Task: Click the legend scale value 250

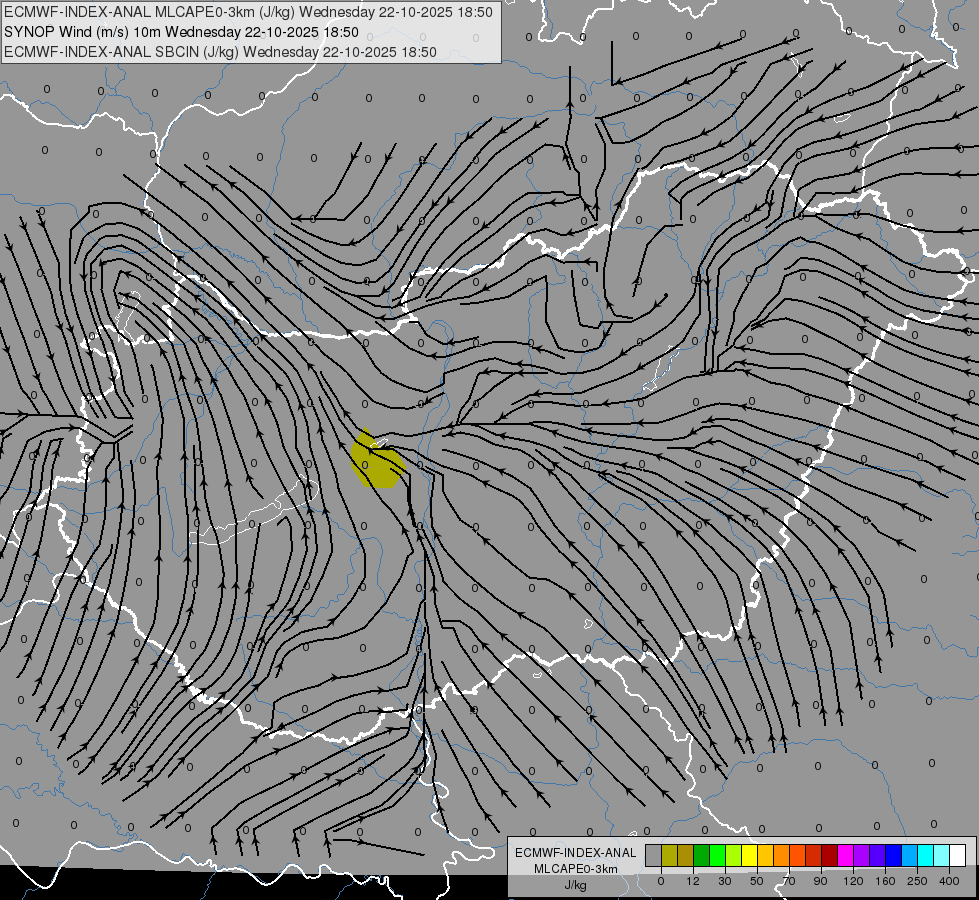Action: pos(917,881)
